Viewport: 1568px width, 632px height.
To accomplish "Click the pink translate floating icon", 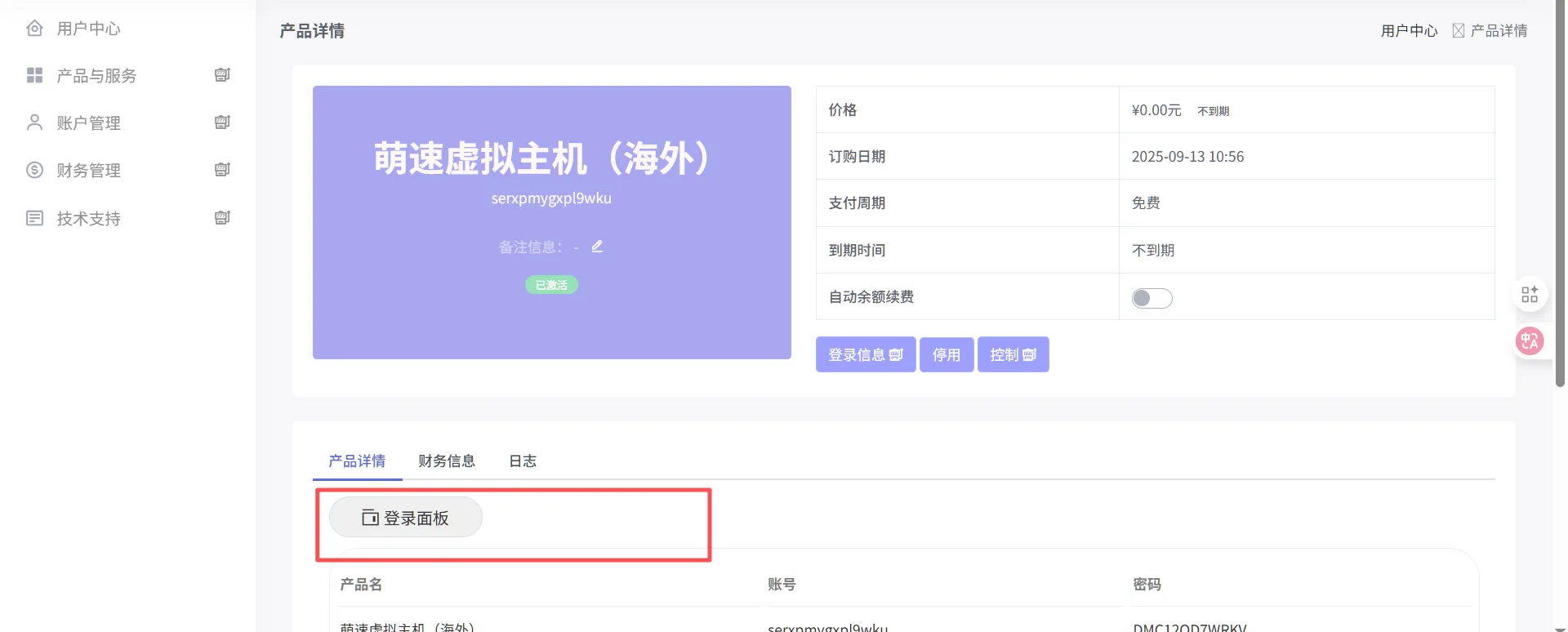I will pos(1530,340).
